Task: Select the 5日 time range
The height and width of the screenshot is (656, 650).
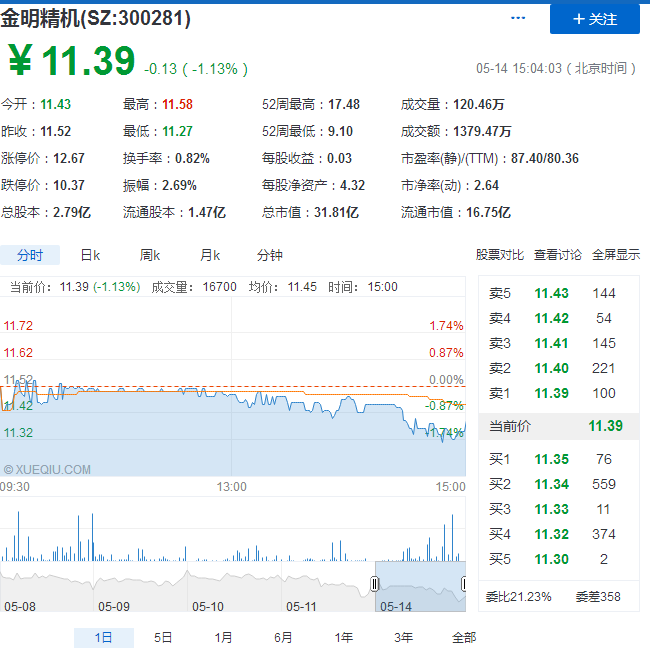Action: pos(163,638)
